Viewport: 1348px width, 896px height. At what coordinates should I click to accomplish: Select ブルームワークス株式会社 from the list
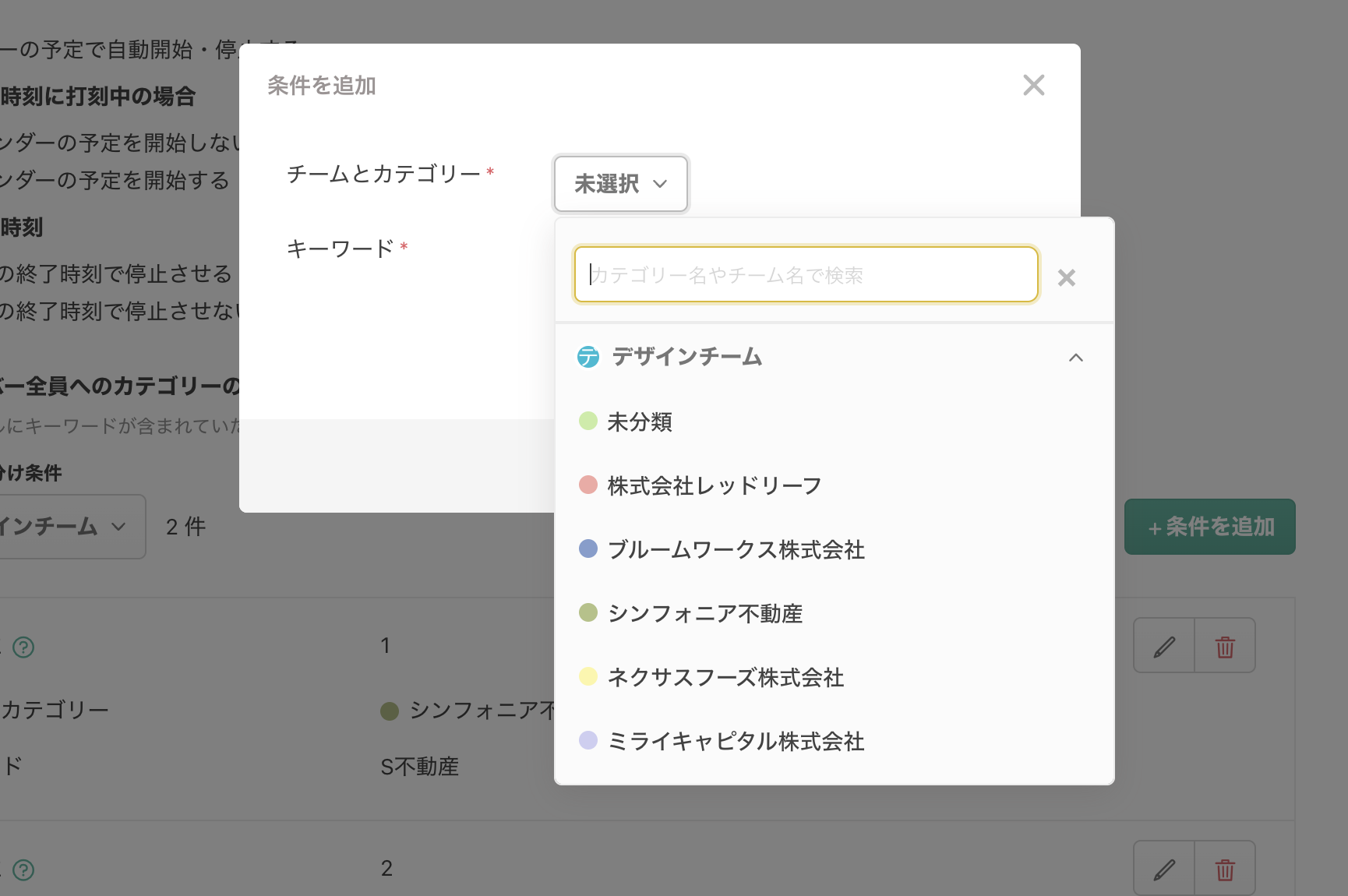click(x=736, y=549)
